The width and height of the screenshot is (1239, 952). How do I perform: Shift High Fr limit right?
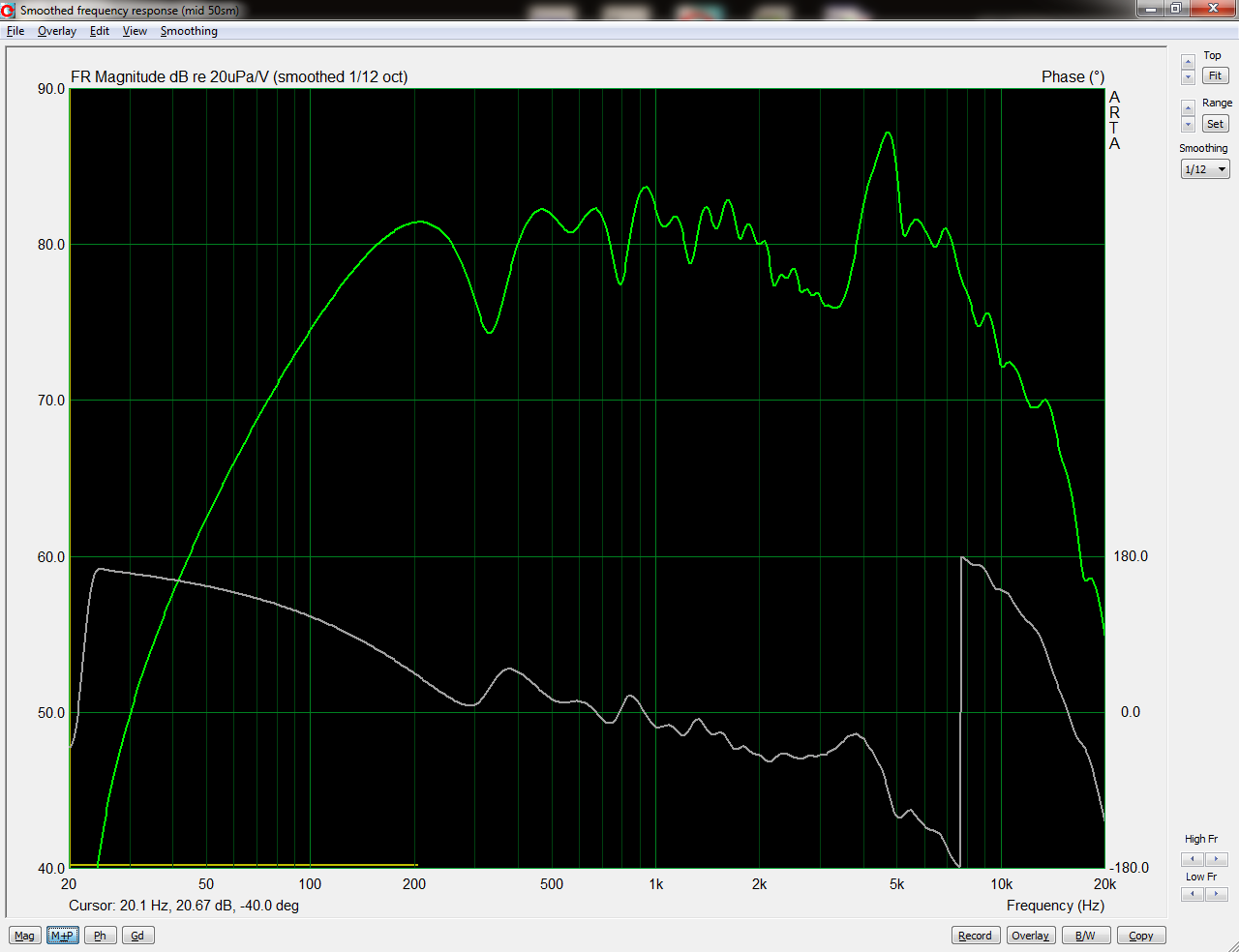[x=1216, y=859]
